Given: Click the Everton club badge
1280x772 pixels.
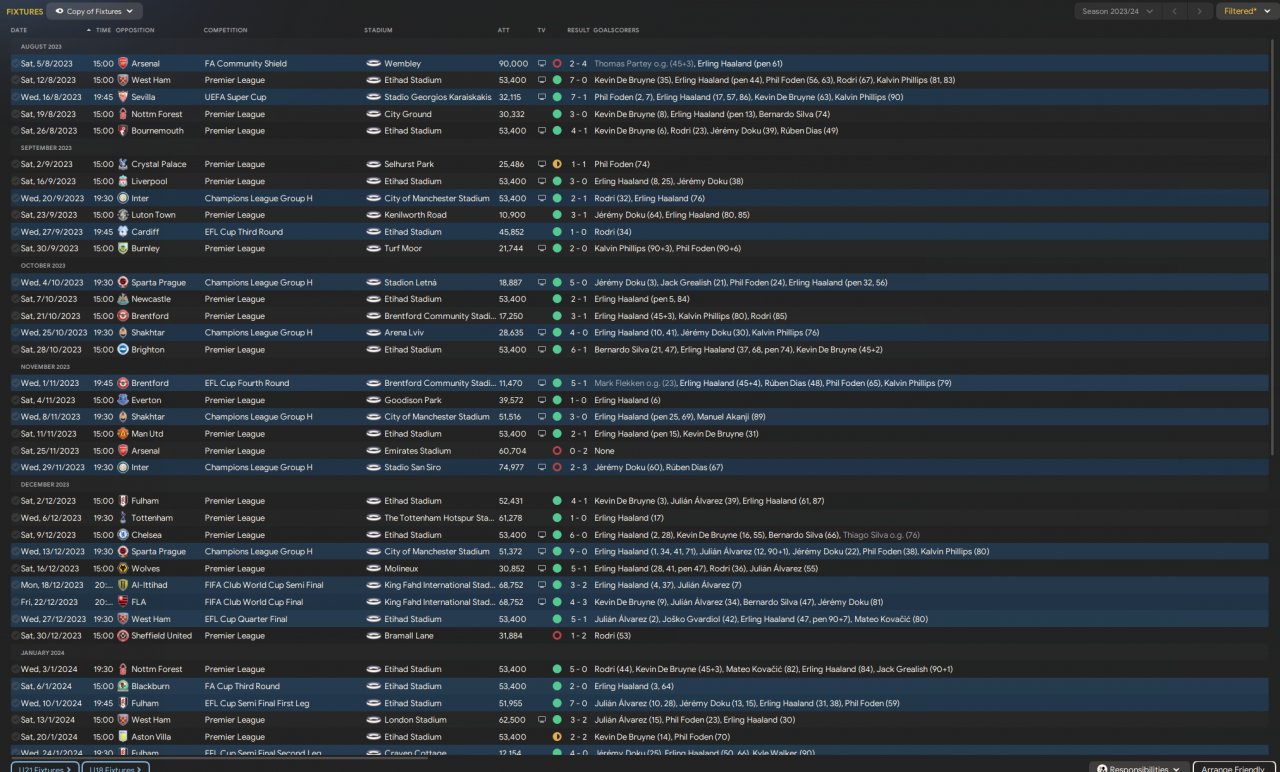Looking at the screenshot, I should pos(123,400).
